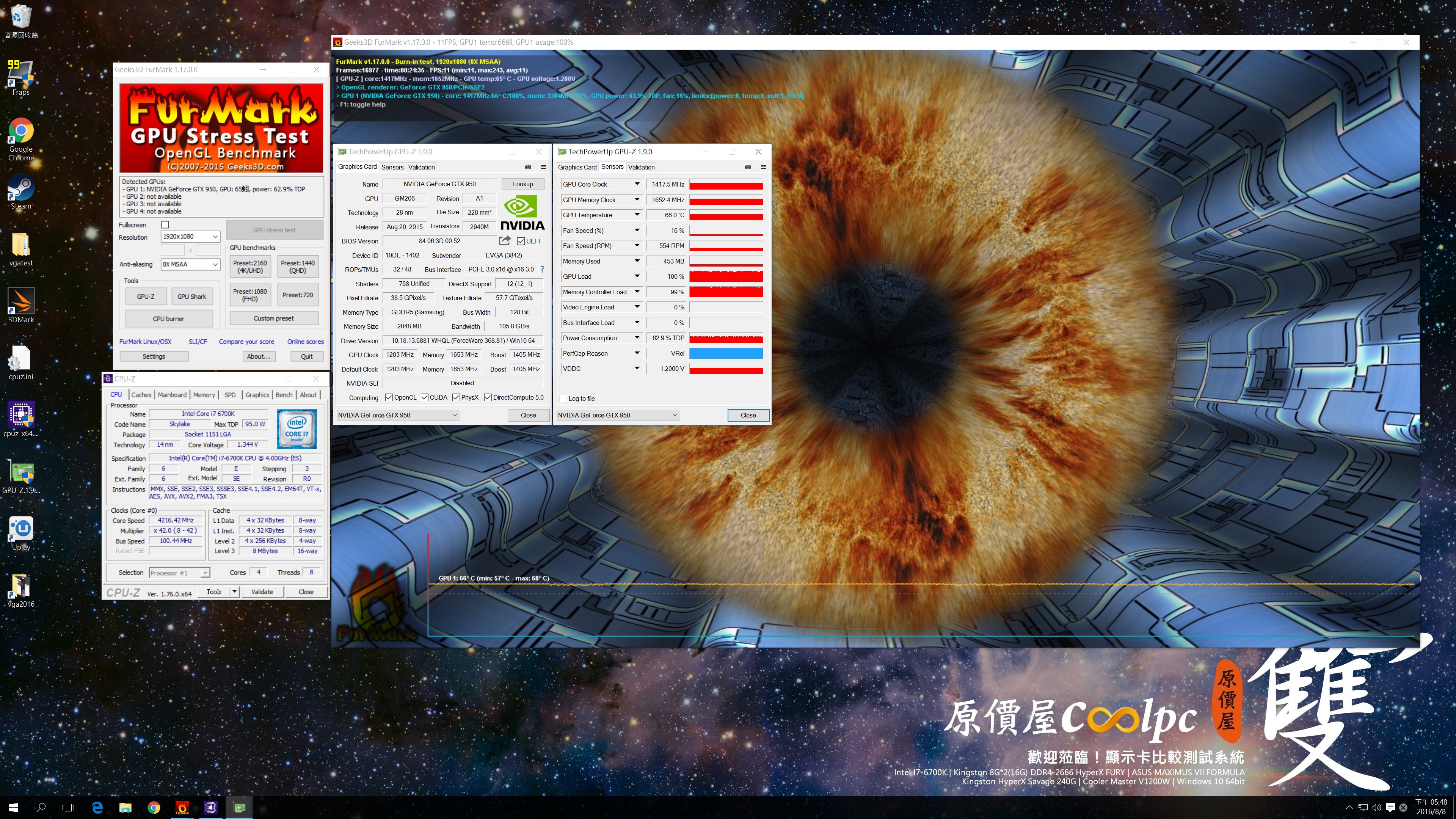Screen dimensions: 1456x819
Task: Click the FurMark CPU burner button
Action: click(168, 319)
